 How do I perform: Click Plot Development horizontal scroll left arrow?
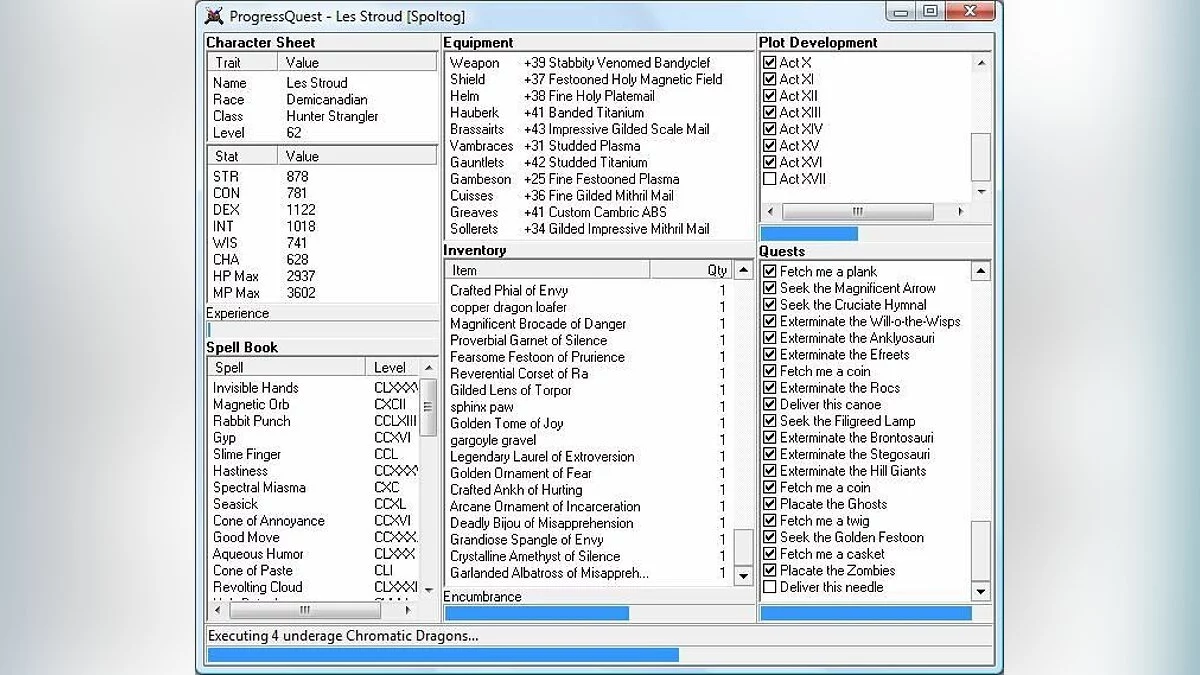tap(770, 212)
